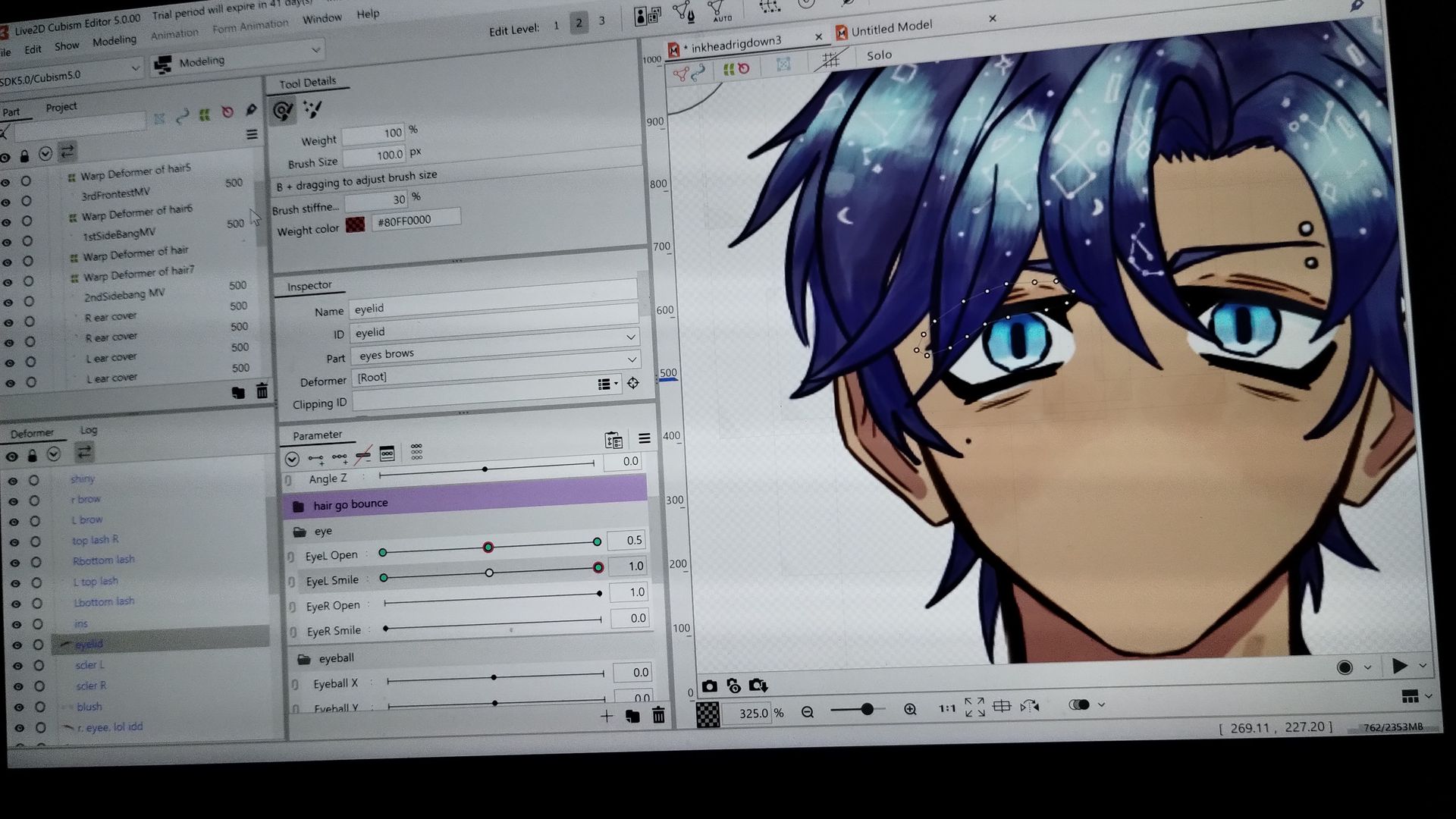Click the delete keys parameter icon
The height and width of the screenshot is (819, 1456).
[363, 456]
